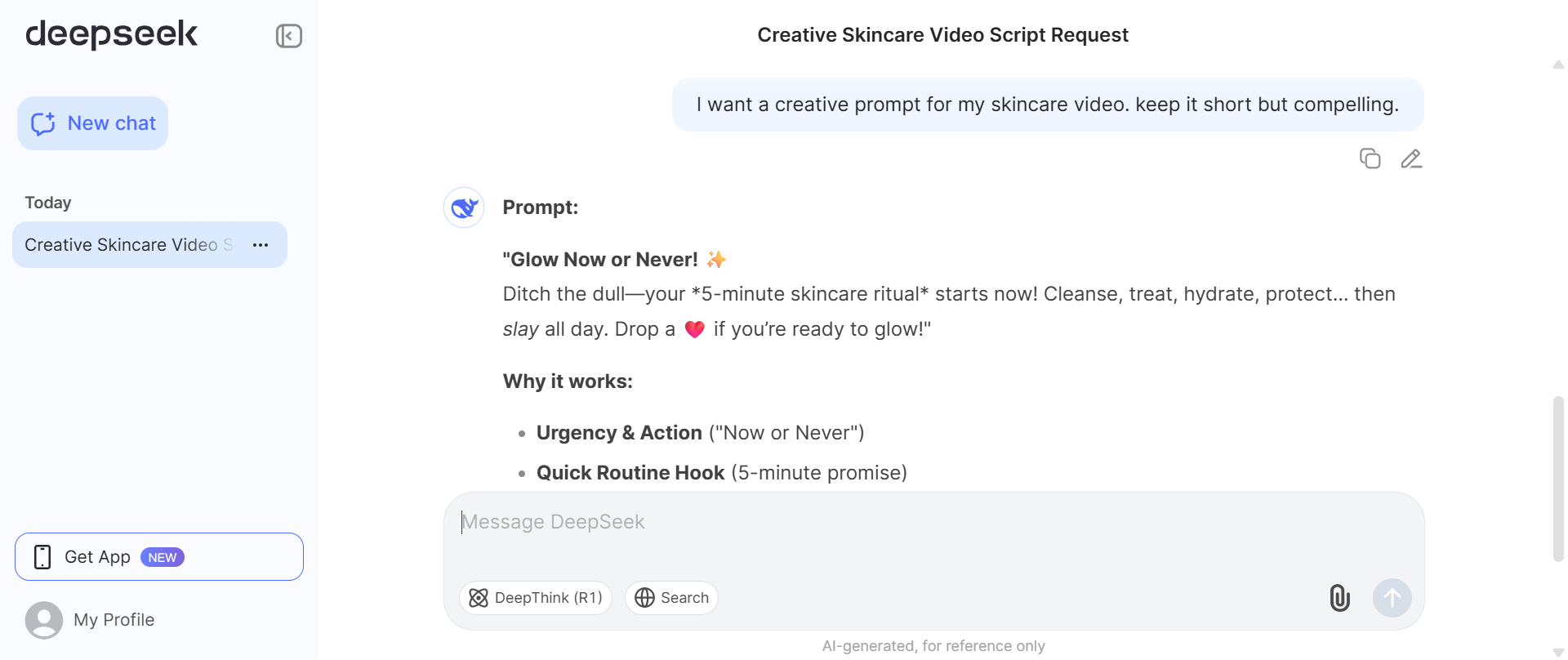Click the paperclip attach file icon
1568x660 pixels.
pos(1339,598)
